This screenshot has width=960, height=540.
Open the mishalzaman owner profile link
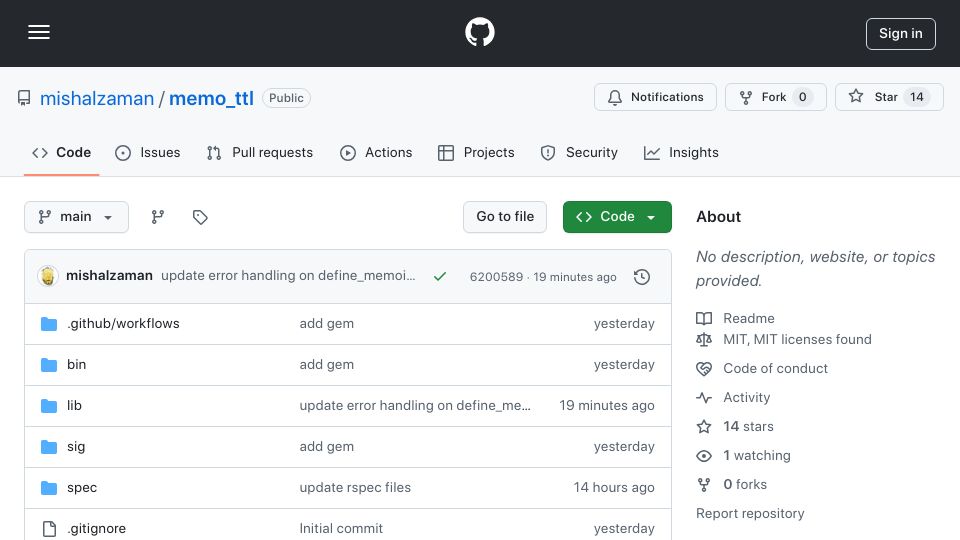(x=97, y=98)
